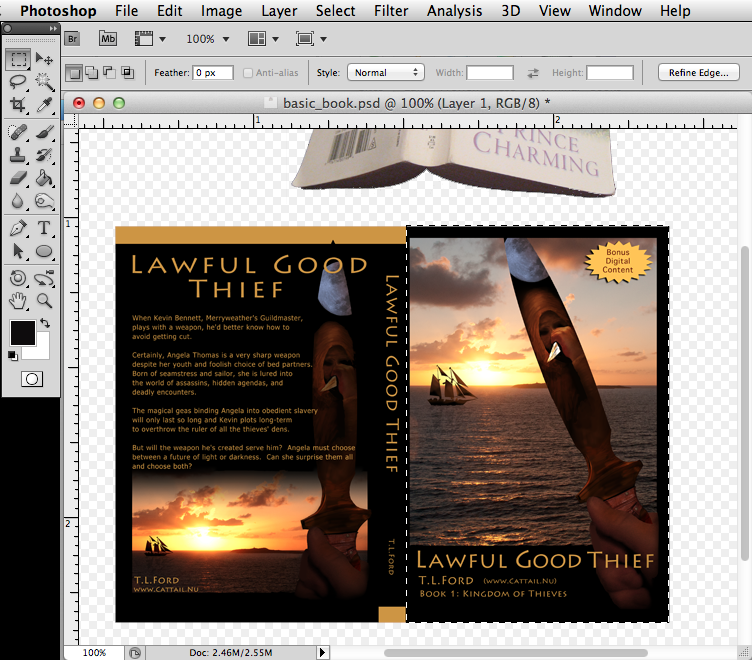Toggle Quick Mask mode
The image size is (752, 660).
click(32, 379)
